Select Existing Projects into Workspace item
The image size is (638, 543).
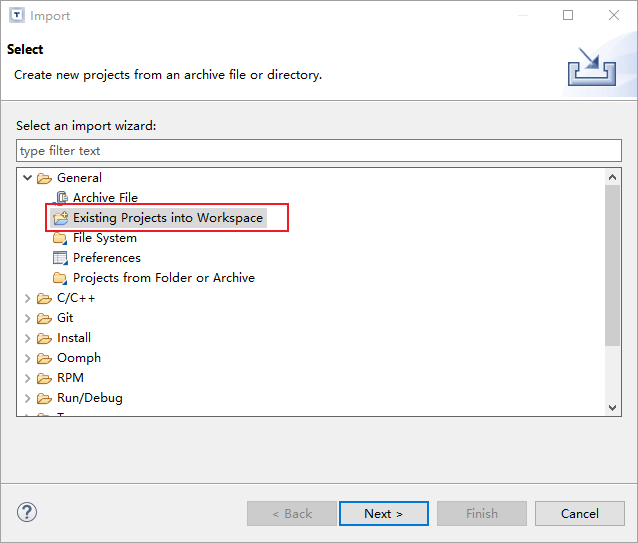pos(167,218)
